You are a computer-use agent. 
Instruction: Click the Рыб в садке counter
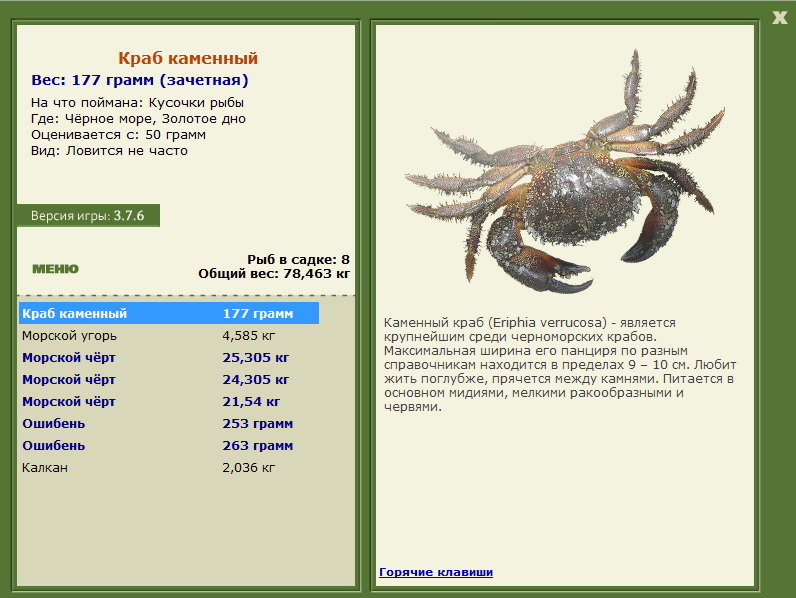click(x=298, y=259)
